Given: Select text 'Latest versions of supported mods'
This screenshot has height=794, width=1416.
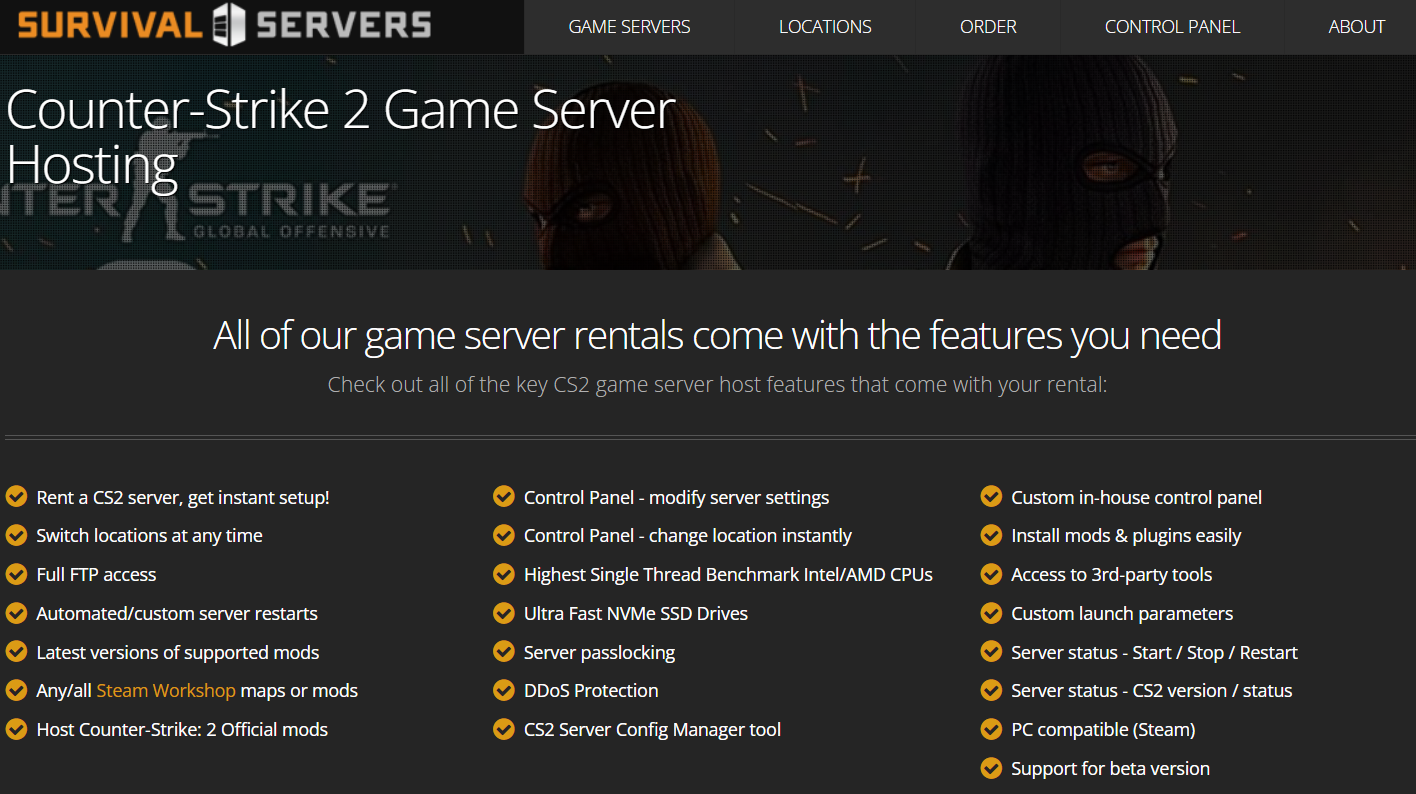Looking at the screenshot, I should (x=178, y=653).
